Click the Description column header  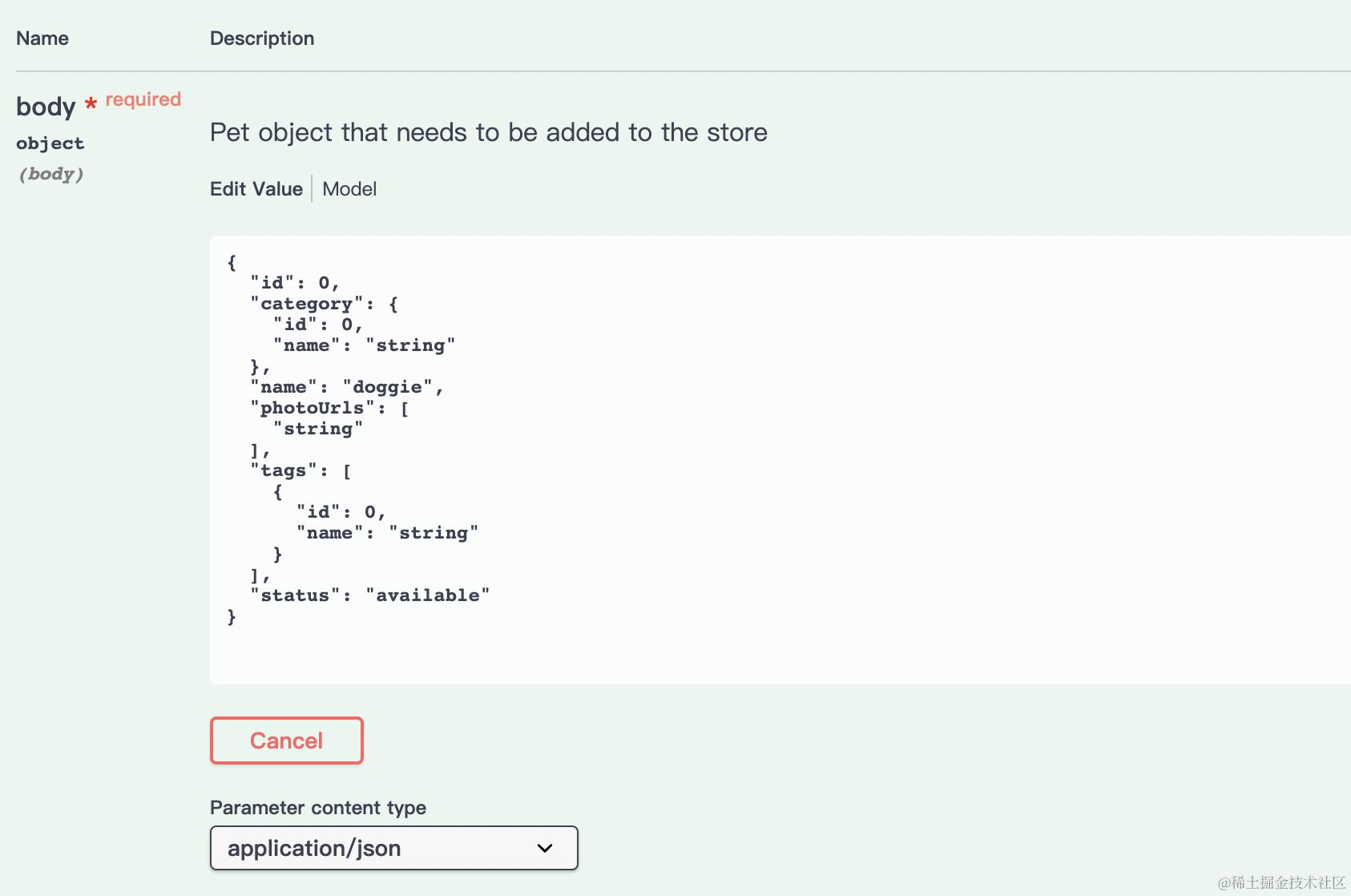262,38
